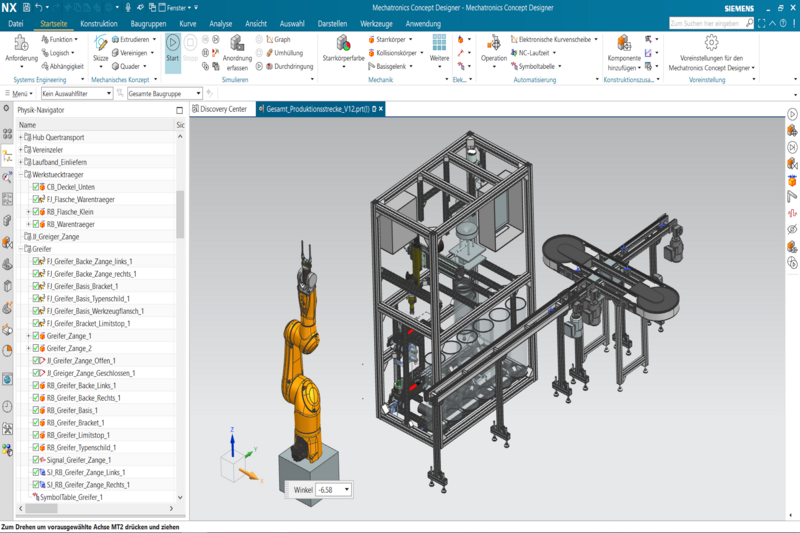
Task: Click the Anordnung erfassen icon
Action: pos(237,43)
